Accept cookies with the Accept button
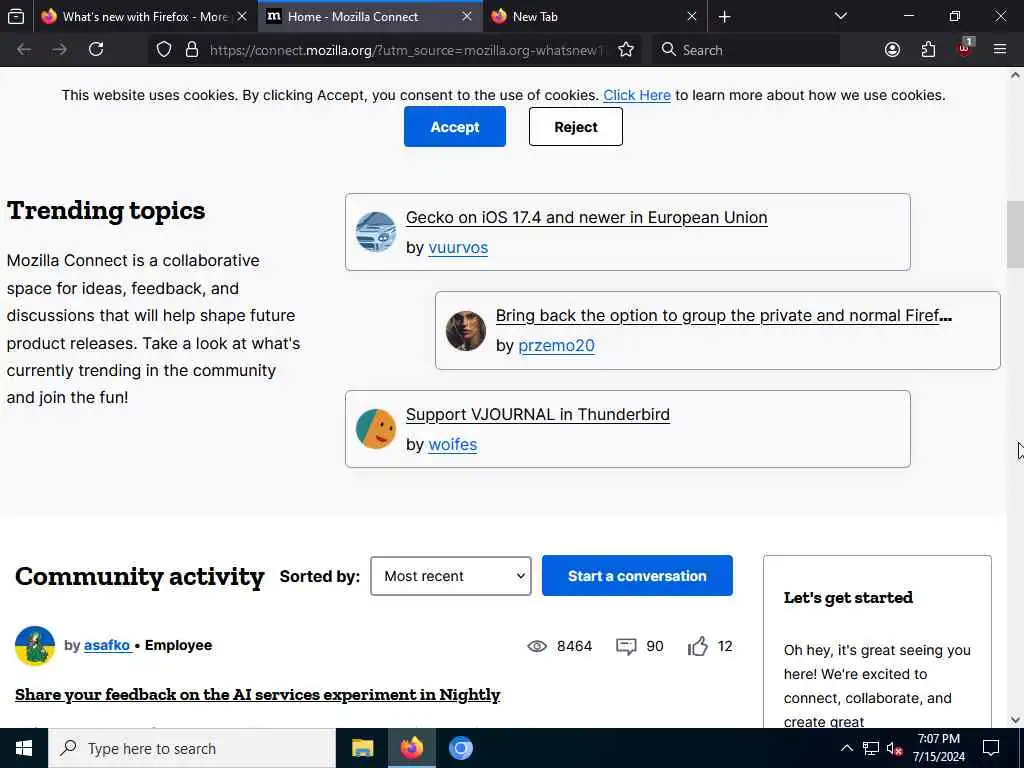 tap(455, 127)
